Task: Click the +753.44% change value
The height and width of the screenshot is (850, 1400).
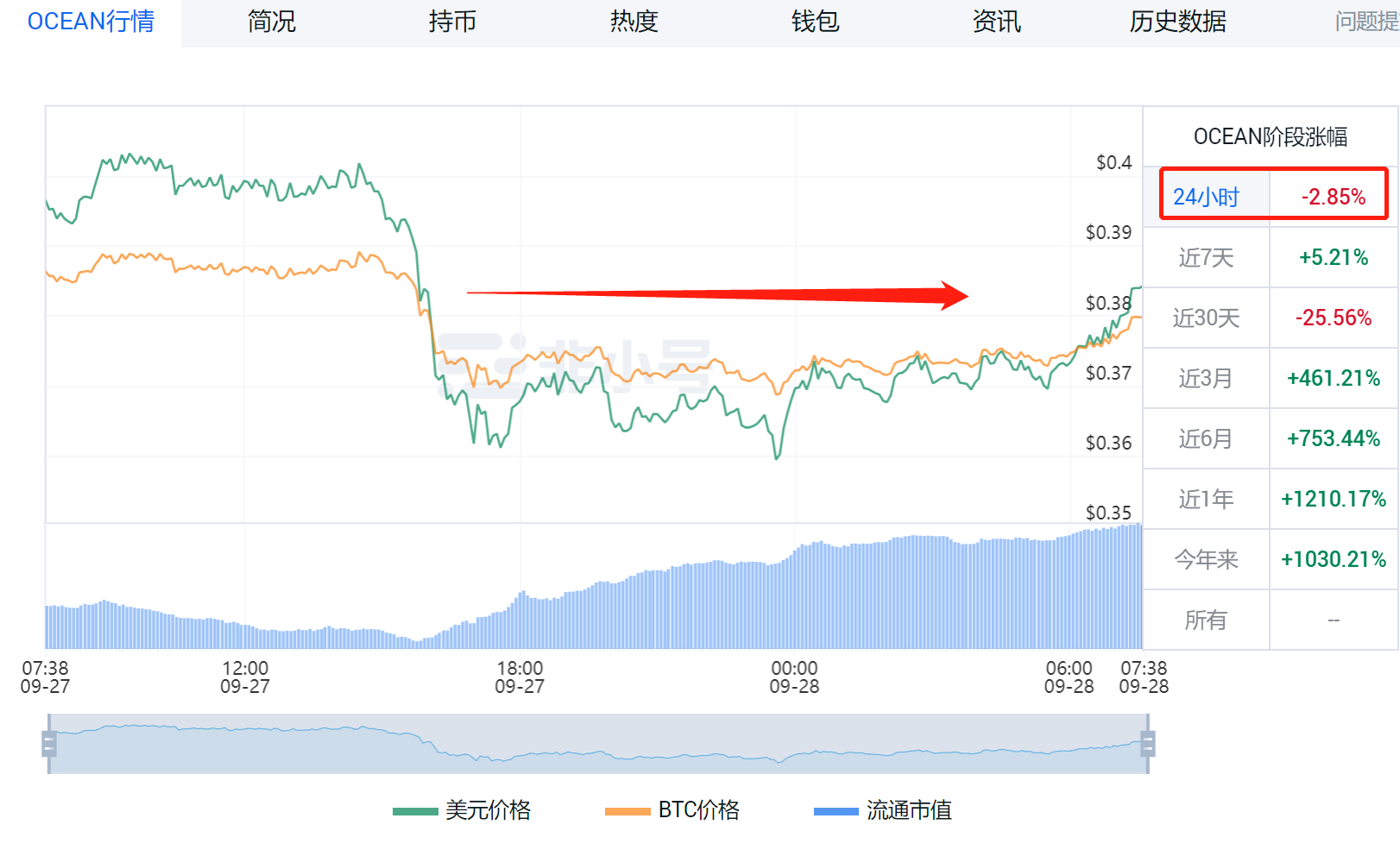Action: [x=1334, y=438]
